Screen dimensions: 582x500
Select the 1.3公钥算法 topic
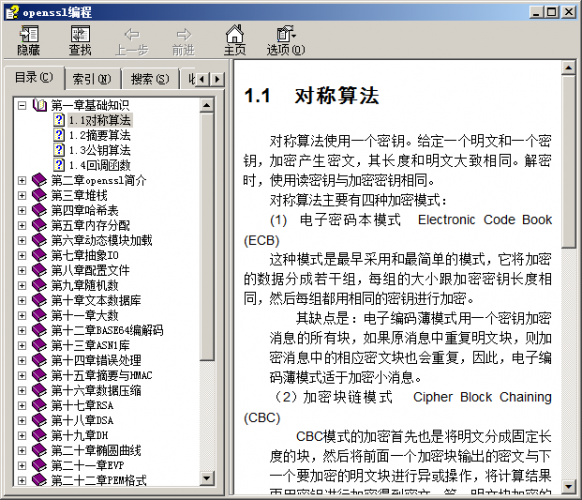coord(99,150)
